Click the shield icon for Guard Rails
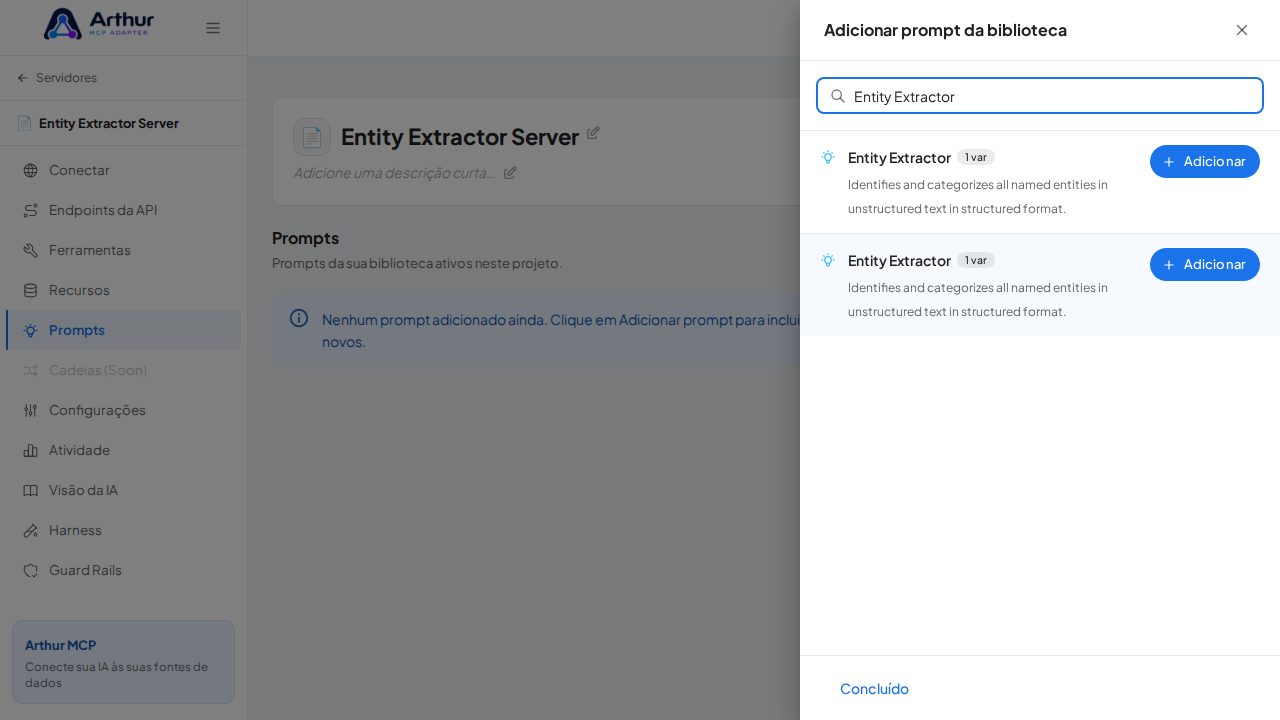The image size is (1280, 720). click(30, 570)
